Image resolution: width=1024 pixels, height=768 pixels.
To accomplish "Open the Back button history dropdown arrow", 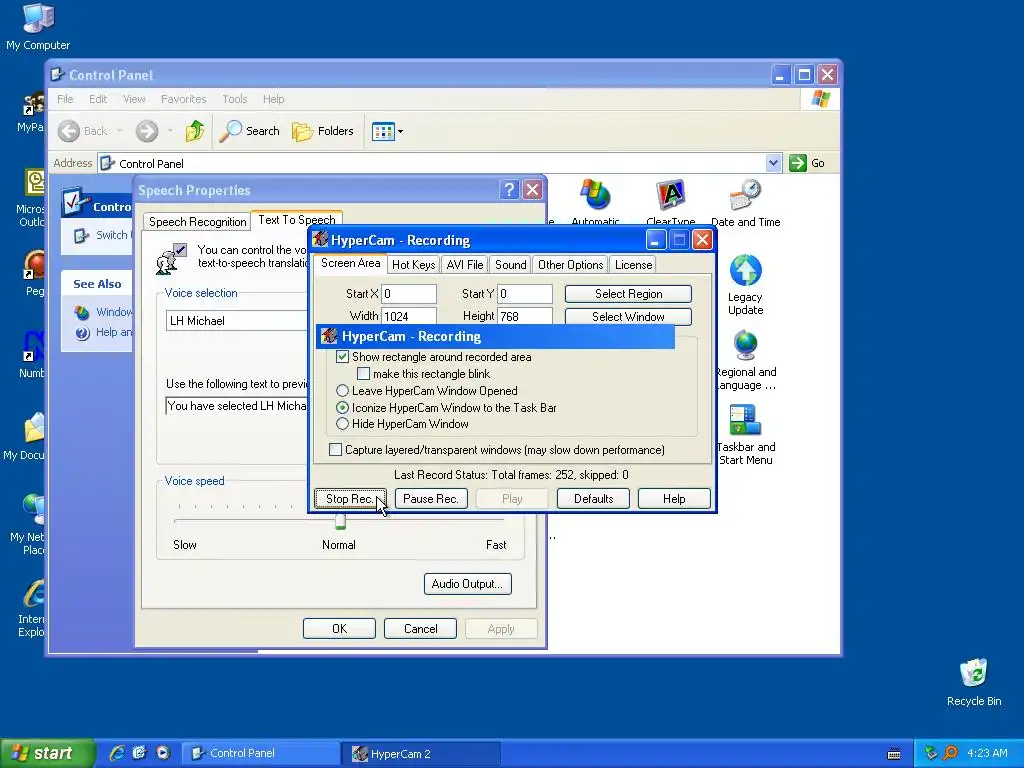I will pos(120,131).
